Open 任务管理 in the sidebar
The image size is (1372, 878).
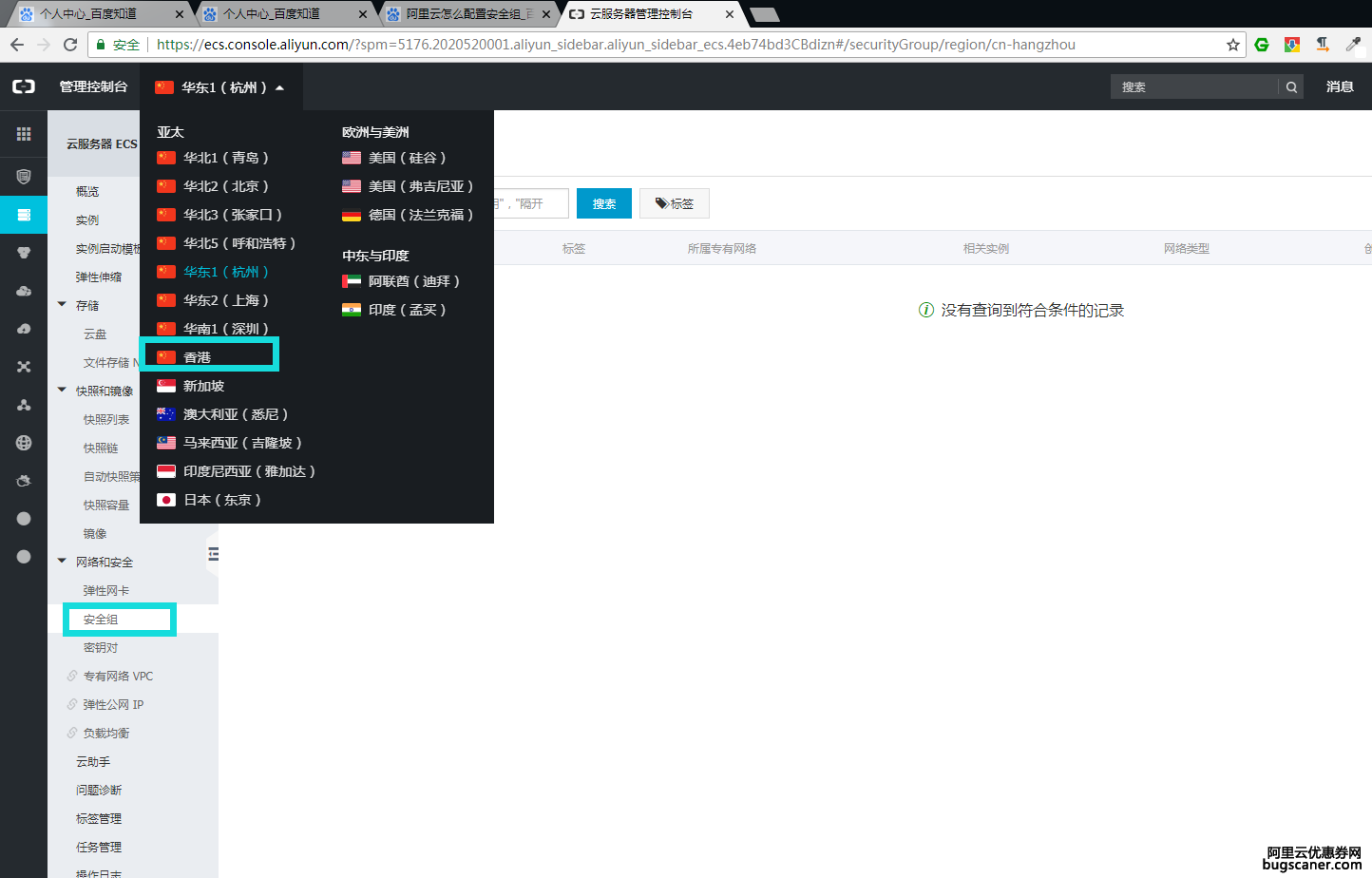point(99,847)
